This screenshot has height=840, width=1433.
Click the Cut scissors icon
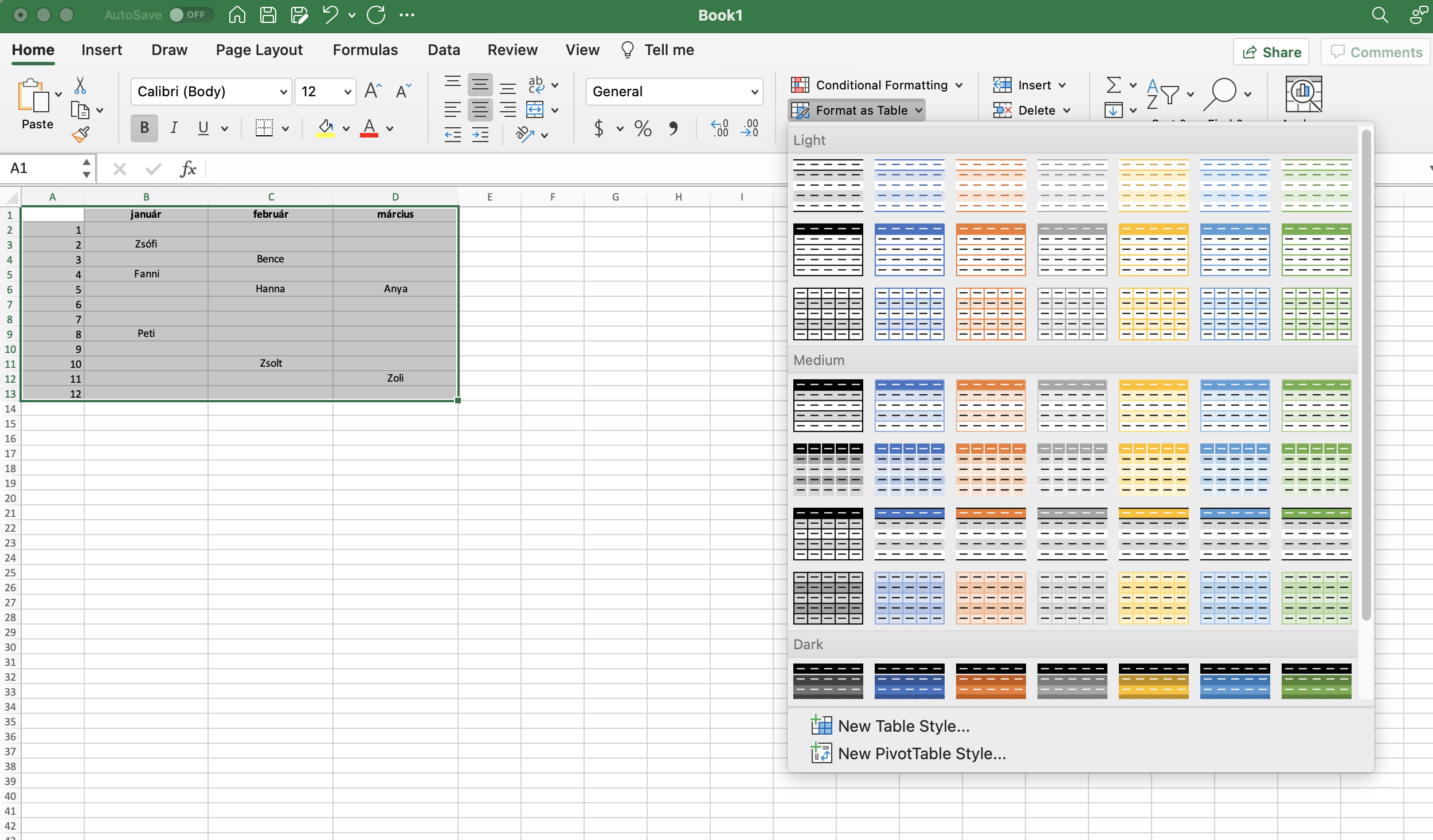click(80, 85)
